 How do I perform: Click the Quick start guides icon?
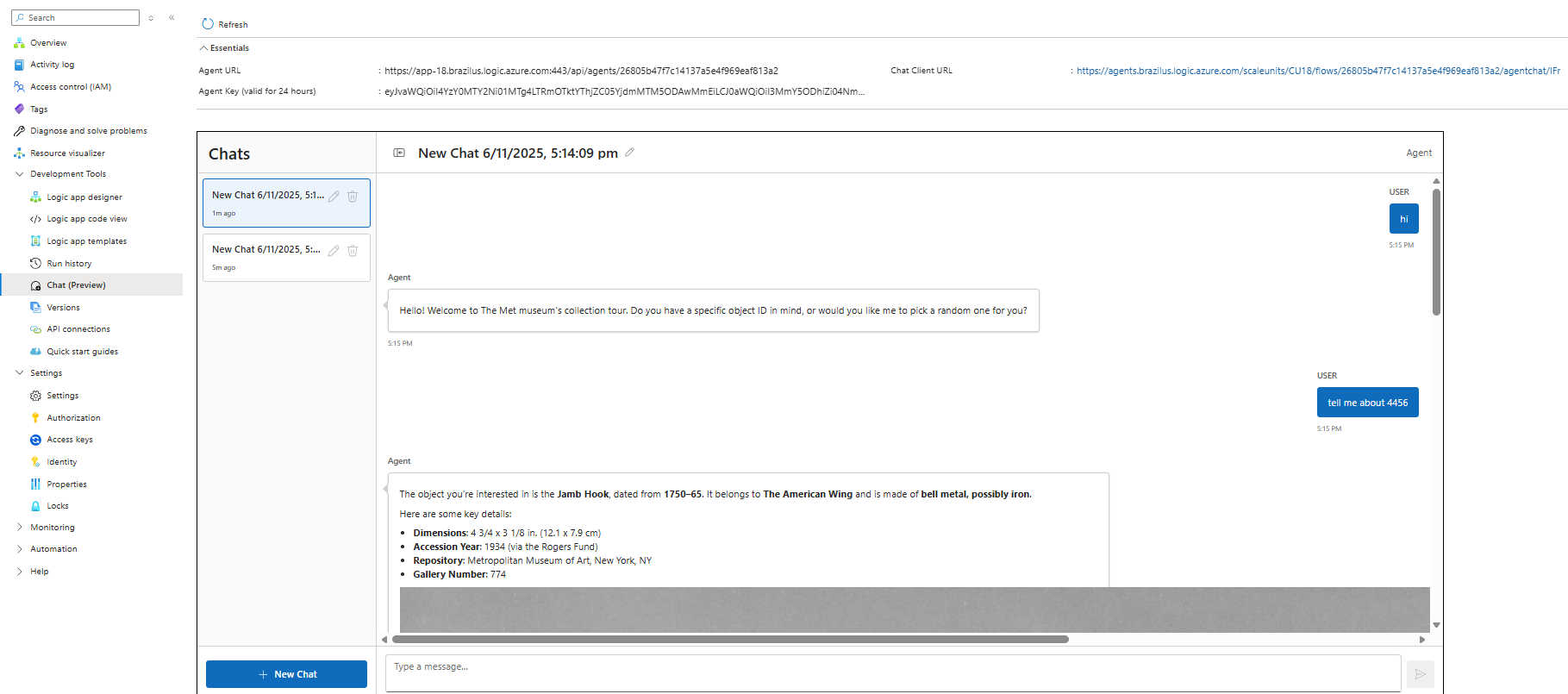[35, 352]
